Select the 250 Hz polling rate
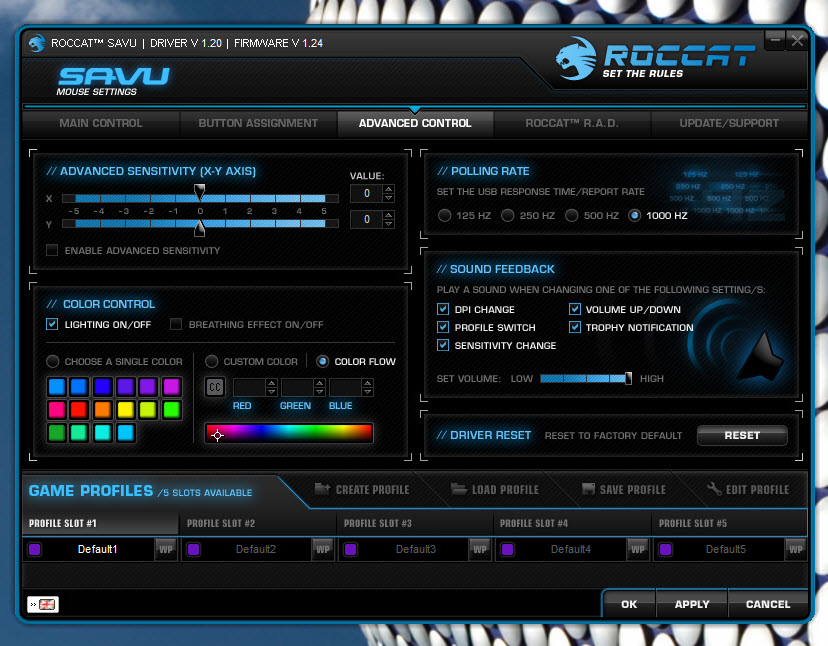 click(x=507, y=216)
